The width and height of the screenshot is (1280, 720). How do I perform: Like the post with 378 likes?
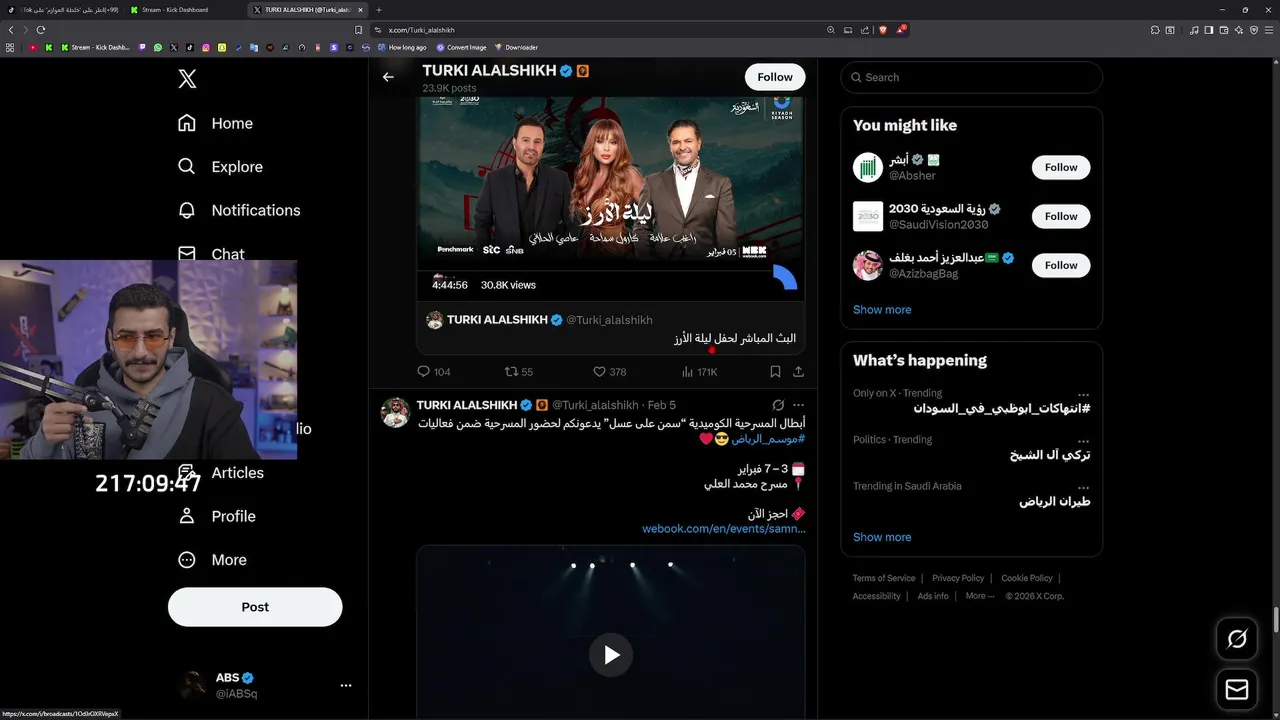click(x=610, y=371)
